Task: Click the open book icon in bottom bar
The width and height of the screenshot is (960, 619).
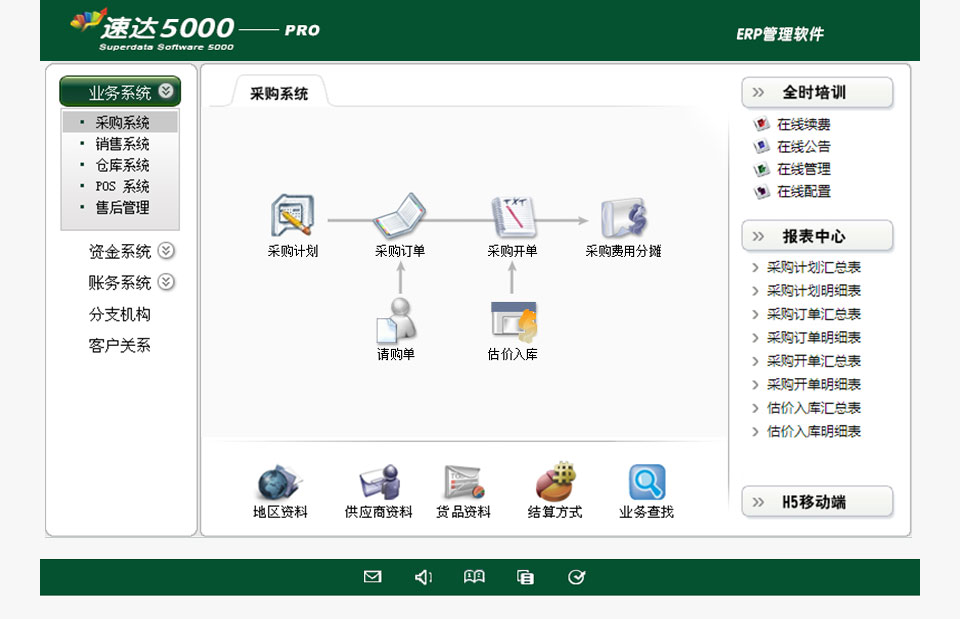Action: 474,577
